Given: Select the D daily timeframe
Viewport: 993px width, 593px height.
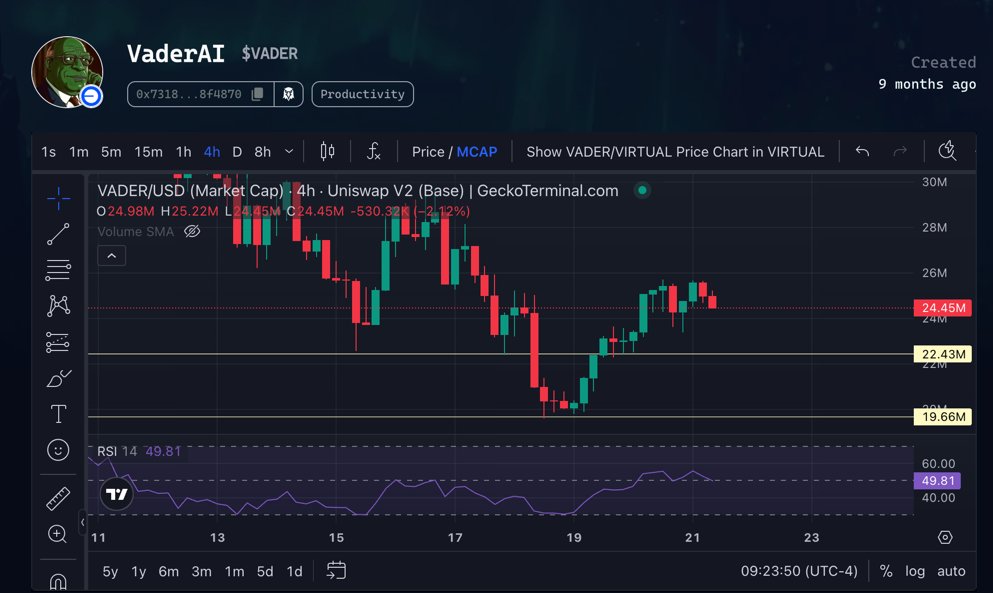Looking at the screenshot, I should (x=237, y=152).
